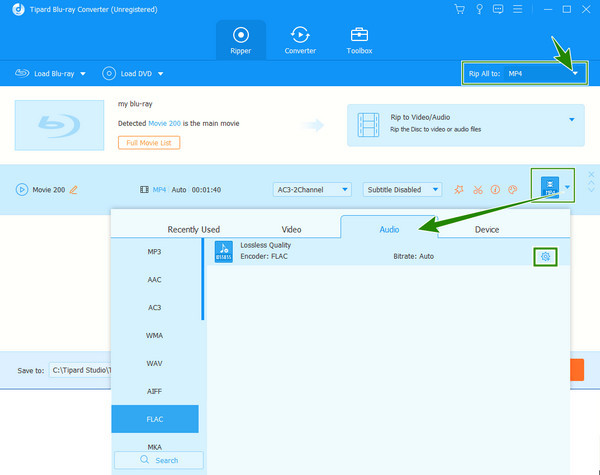Click the color palette edit icon
The height and width of the screenshot is (475, 600).
click(x=513, y=189)
